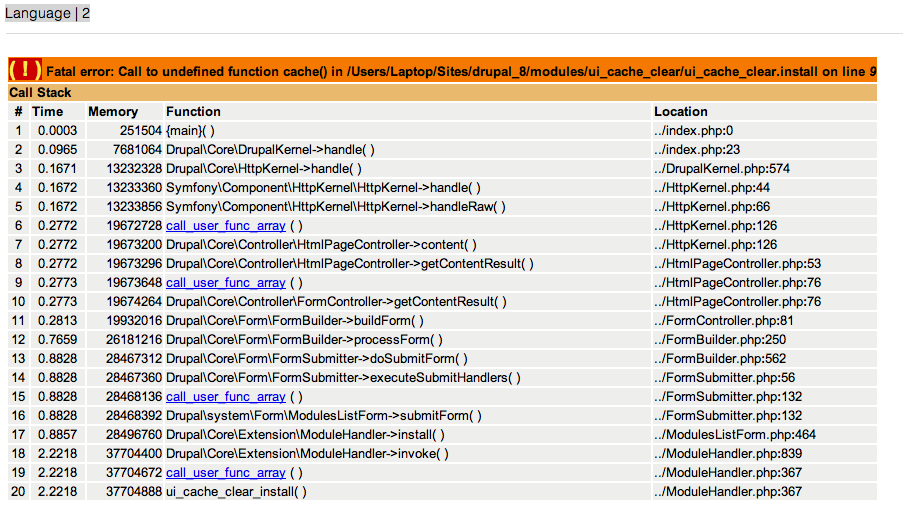Image resolution: width=903 pixels, height=515 pixels.
Task: Click location '../FormSubmitter.php:56'
Action: pos(724,378)
